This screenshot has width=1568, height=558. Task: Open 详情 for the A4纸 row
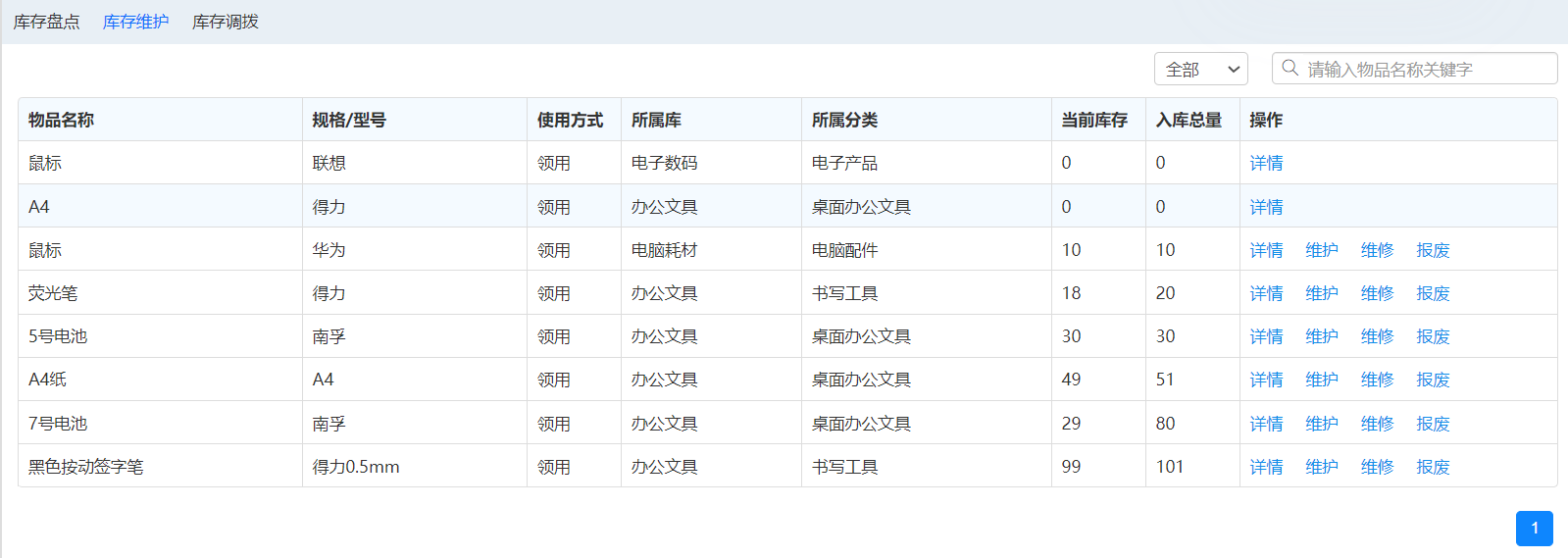[x=1266, y=380]
